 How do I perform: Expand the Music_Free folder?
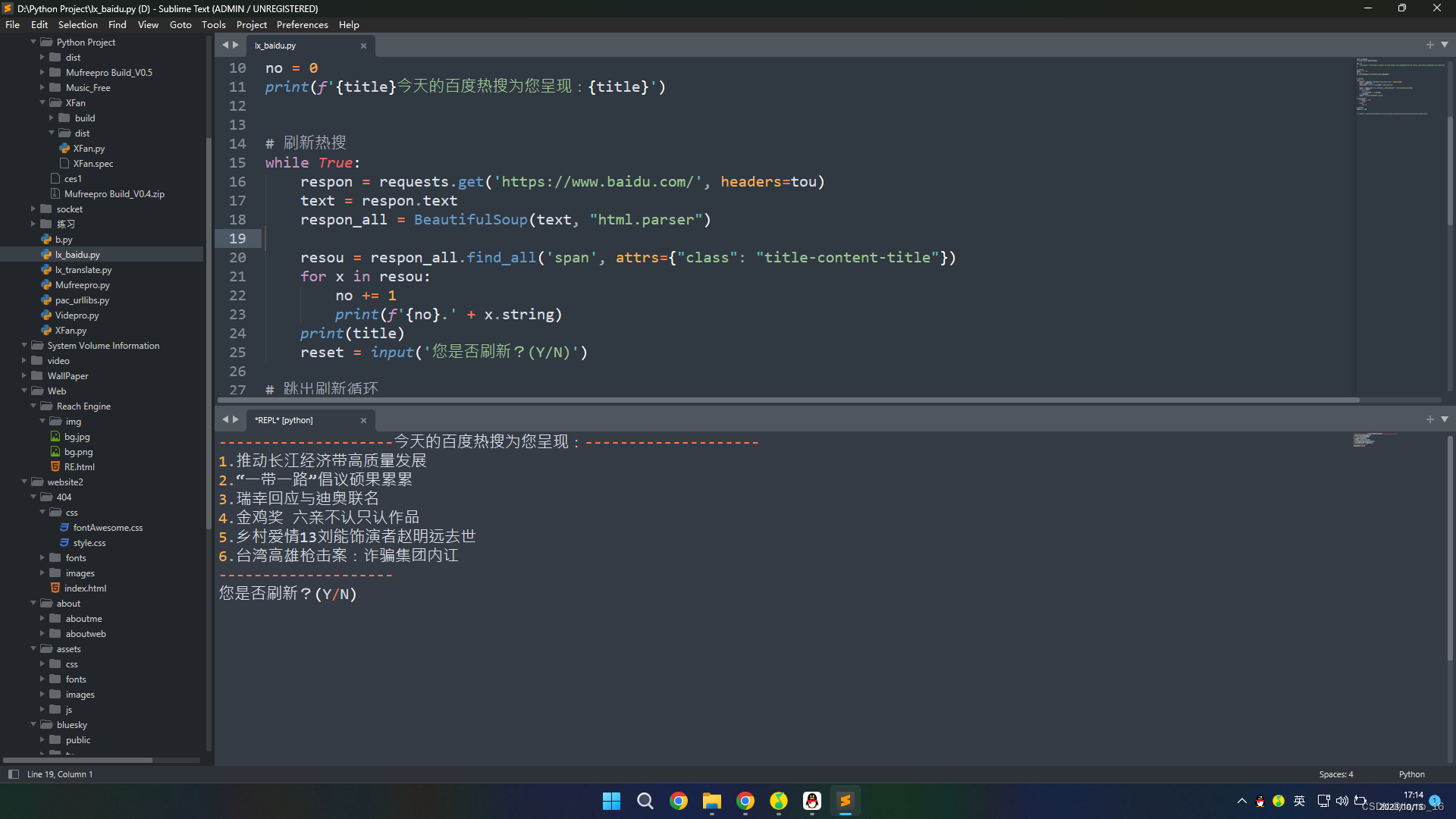tap(42, 87)
